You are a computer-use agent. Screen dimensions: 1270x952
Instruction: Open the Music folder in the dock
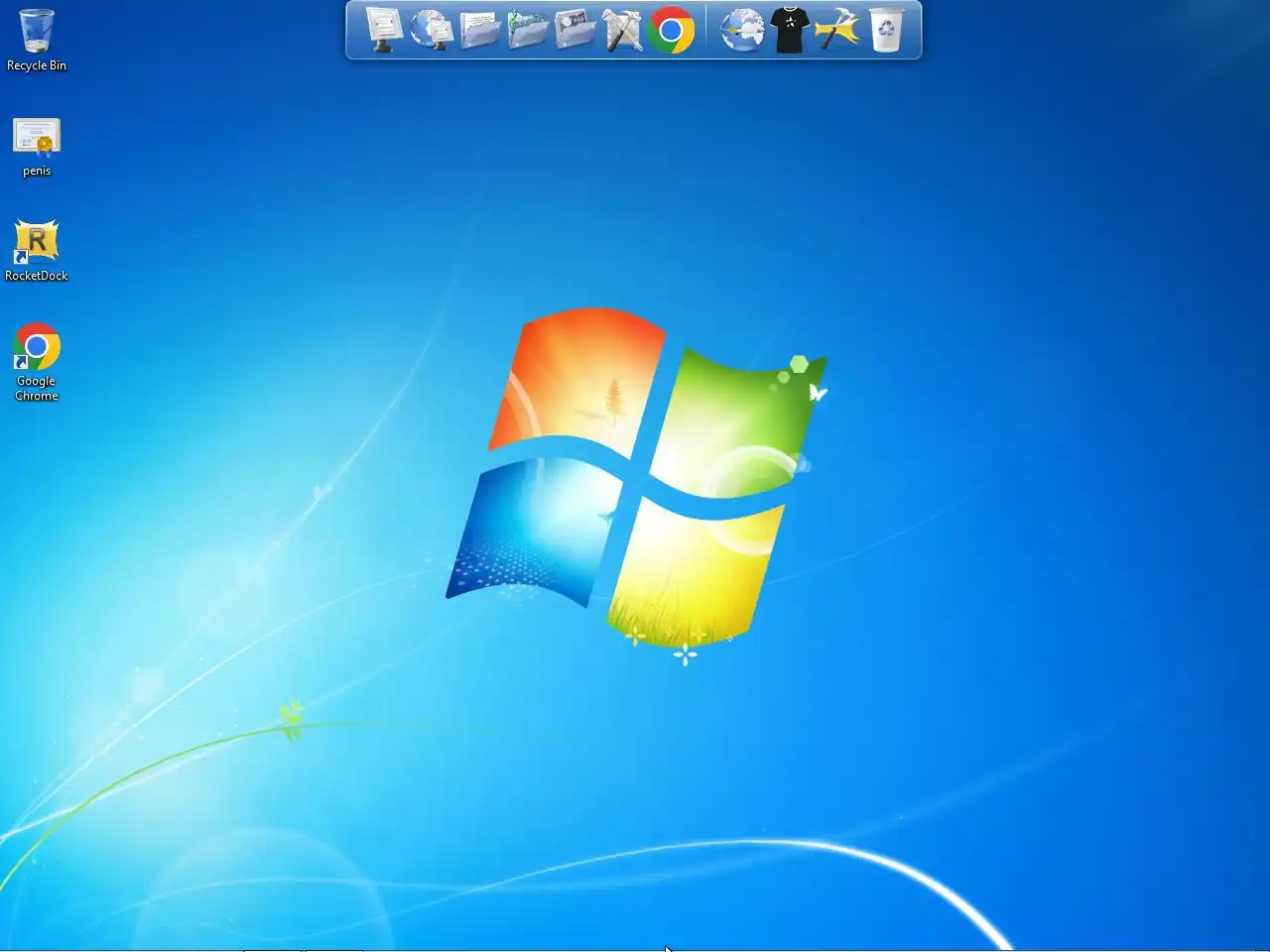pyautogui.click(x=527, y=30)
